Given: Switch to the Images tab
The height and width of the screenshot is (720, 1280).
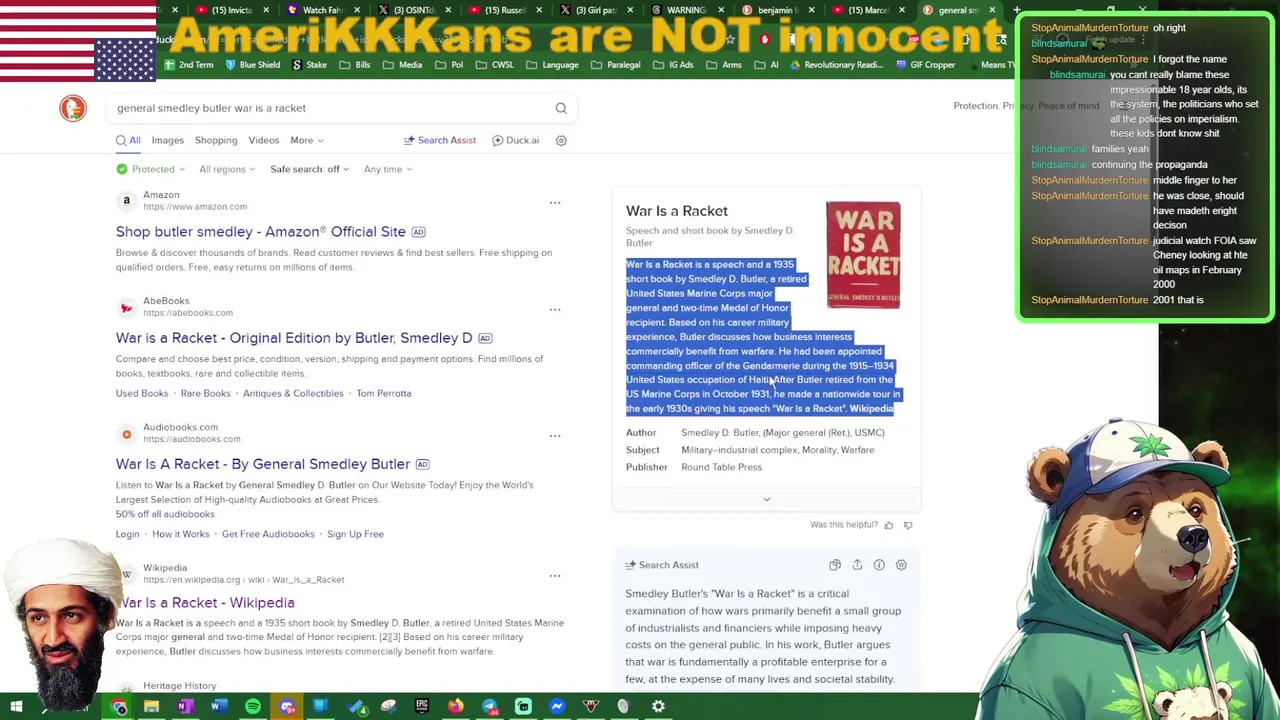Looking at the screenshot, I should click(167, 141).
